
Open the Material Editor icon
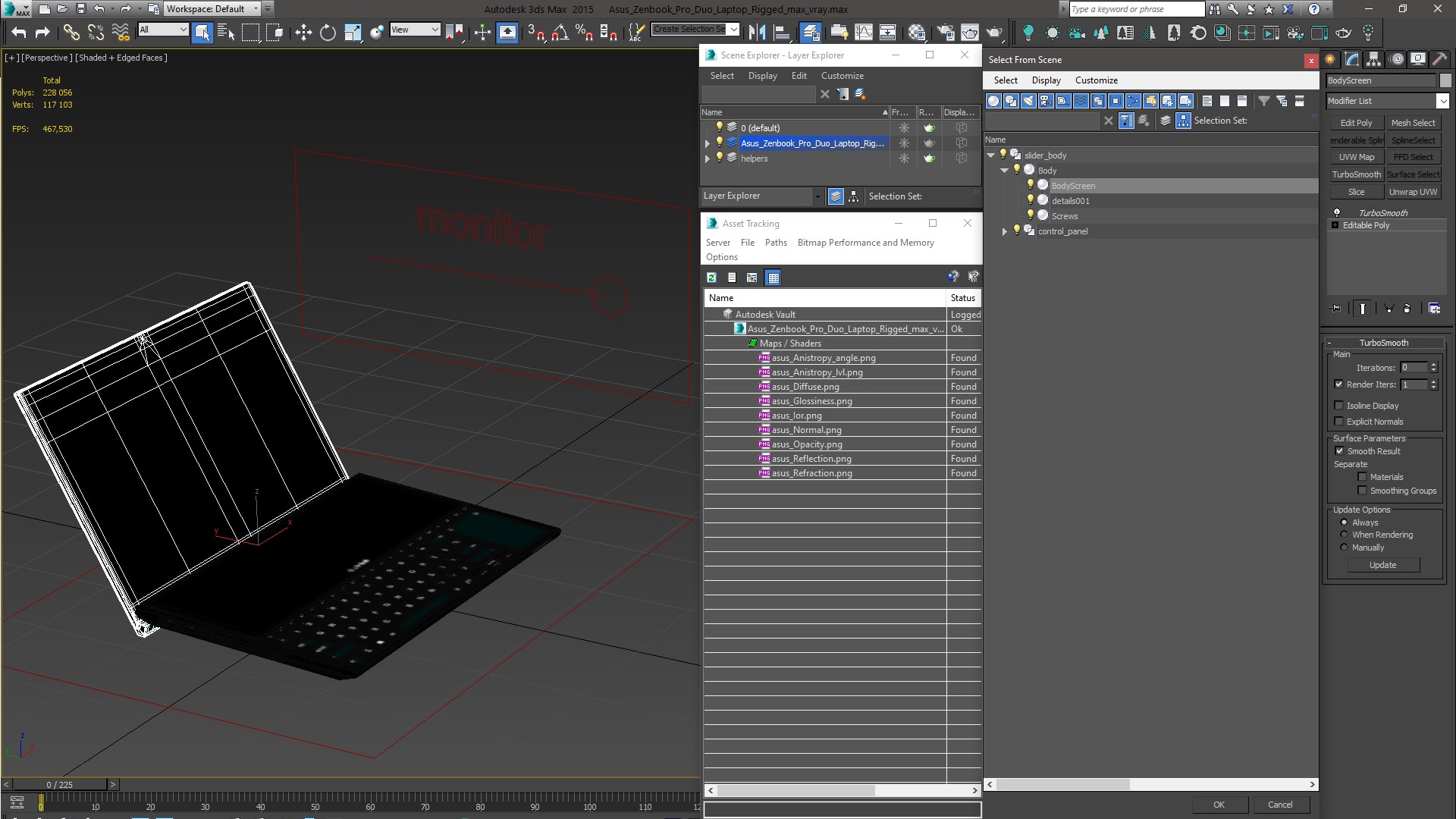coord(917,32)
